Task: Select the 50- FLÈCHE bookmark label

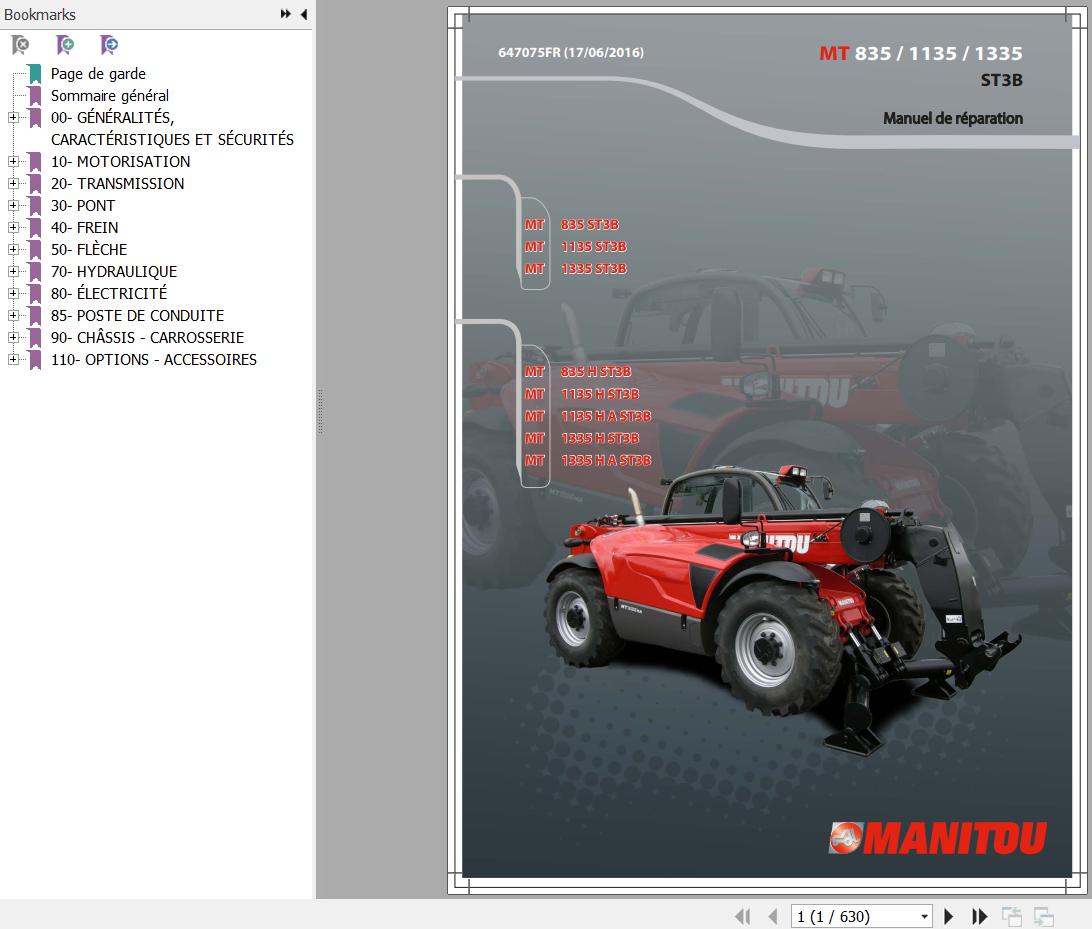Action: [x=89, y=249]
